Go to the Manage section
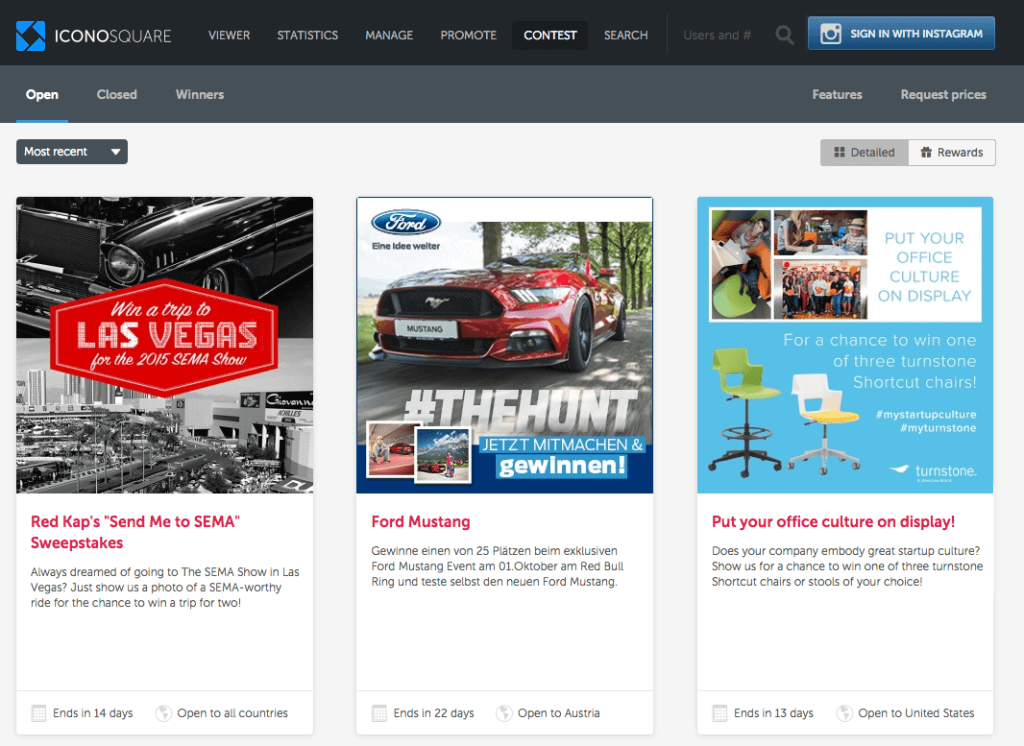Image resolution: width=1024 pixels, height=746 pixels. [389, 35]
